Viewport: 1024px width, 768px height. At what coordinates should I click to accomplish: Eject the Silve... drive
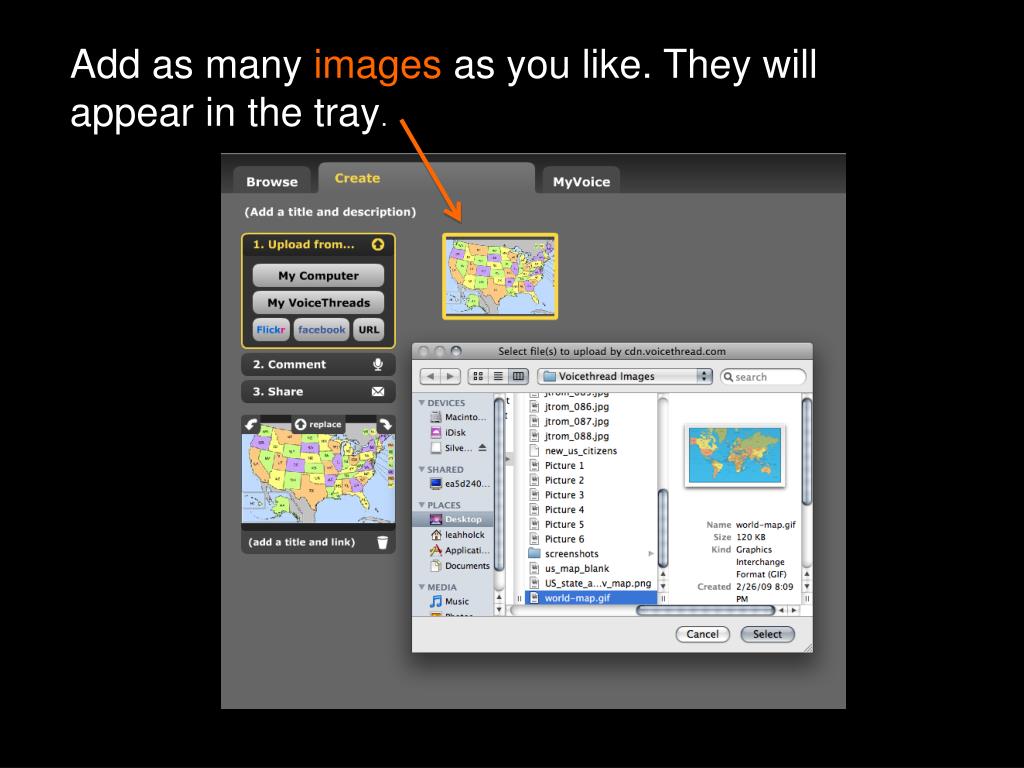[x=483, y=448]
